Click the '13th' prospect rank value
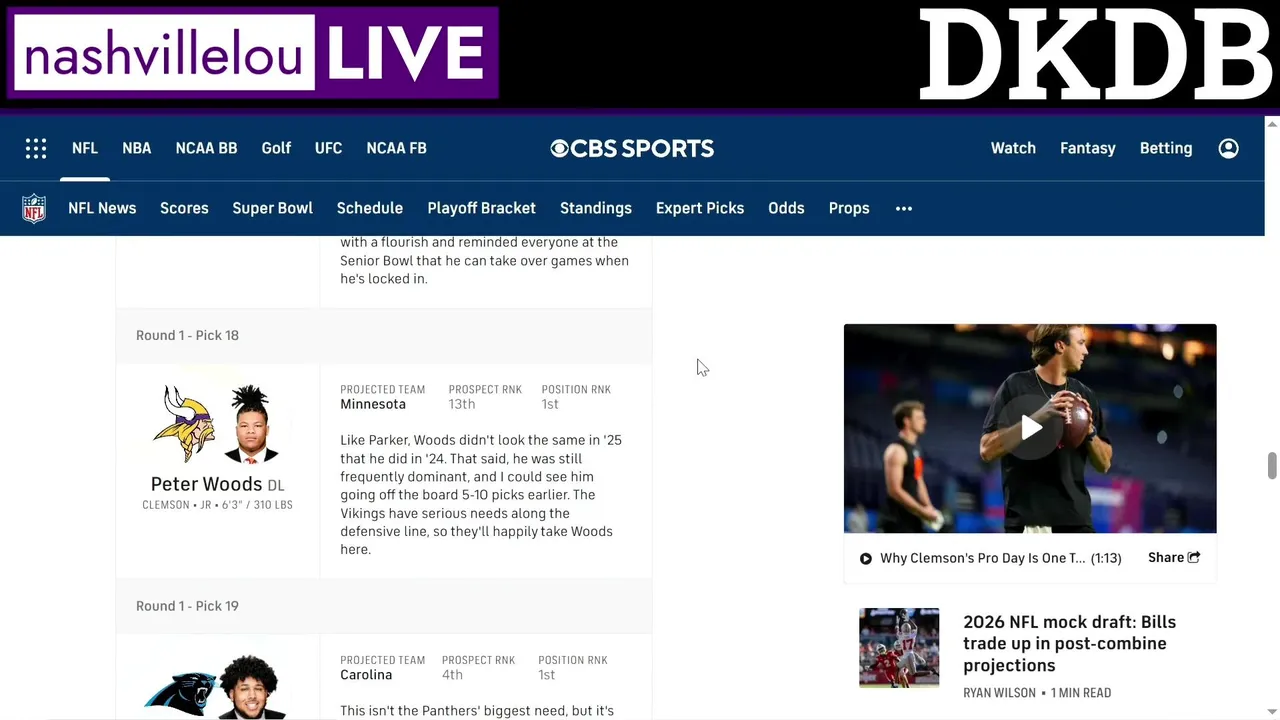 pos(462,404)
